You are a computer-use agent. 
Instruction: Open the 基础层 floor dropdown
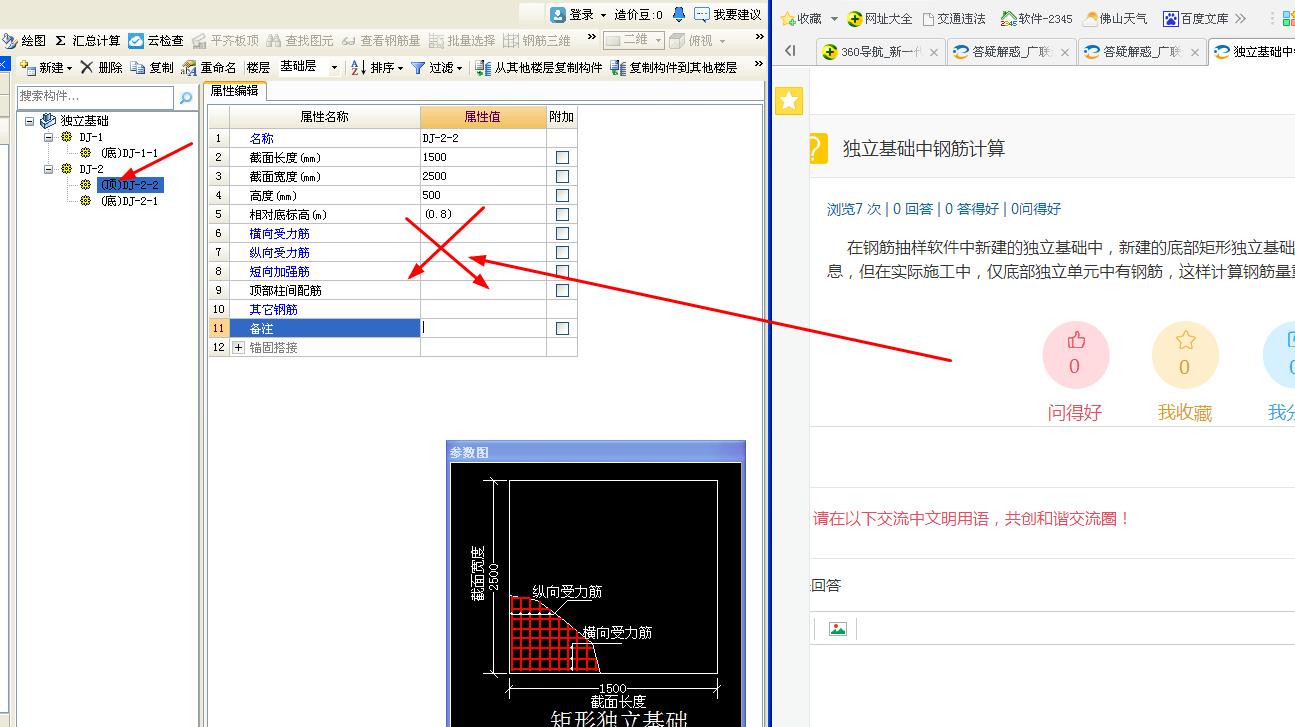coord(334,67)
